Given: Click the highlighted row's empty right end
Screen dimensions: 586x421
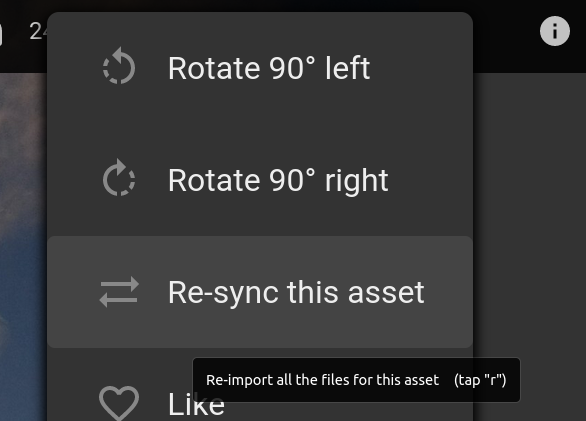Looking at the screenshot, I should coord(448,292).
